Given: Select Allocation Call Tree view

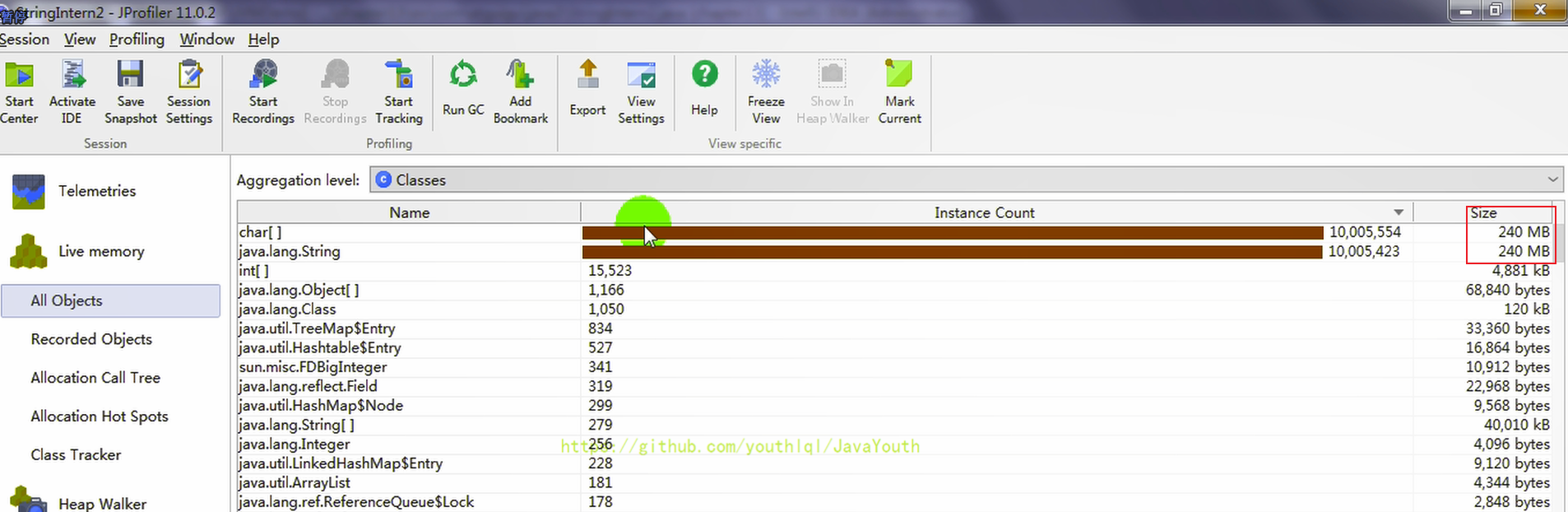Looking at the screenshot, I should (x=95, y=378).
